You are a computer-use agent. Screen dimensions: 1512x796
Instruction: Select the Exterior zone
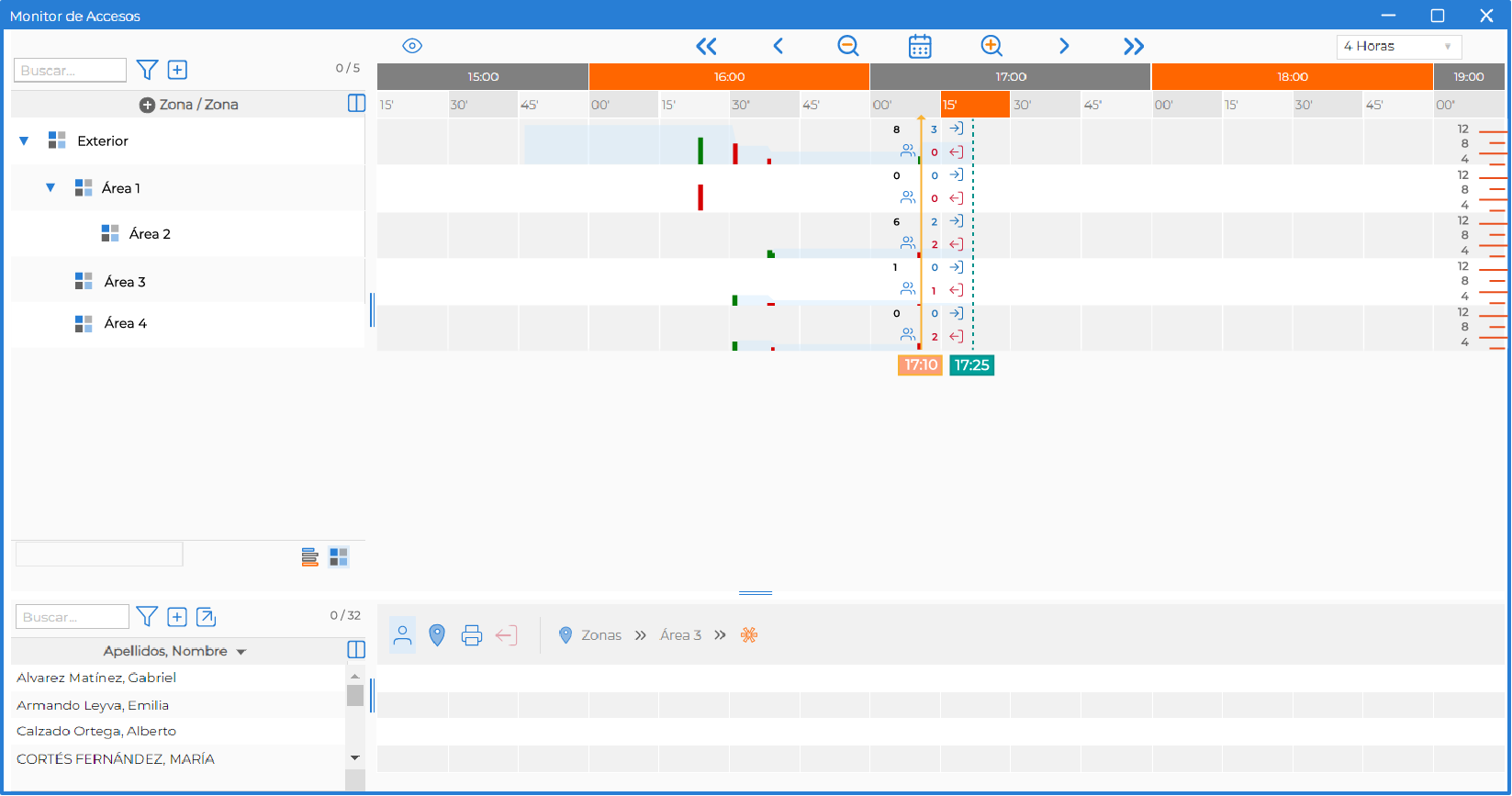pos(103,140)
